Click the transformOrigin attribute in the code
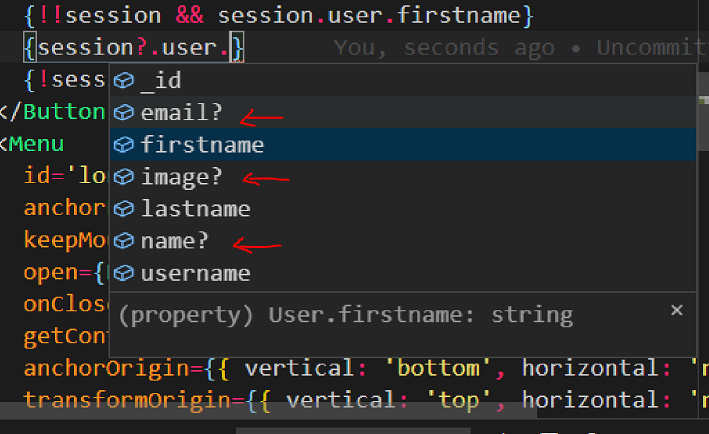Viewport: 709px width, 434px height. [x=128, y=401]
